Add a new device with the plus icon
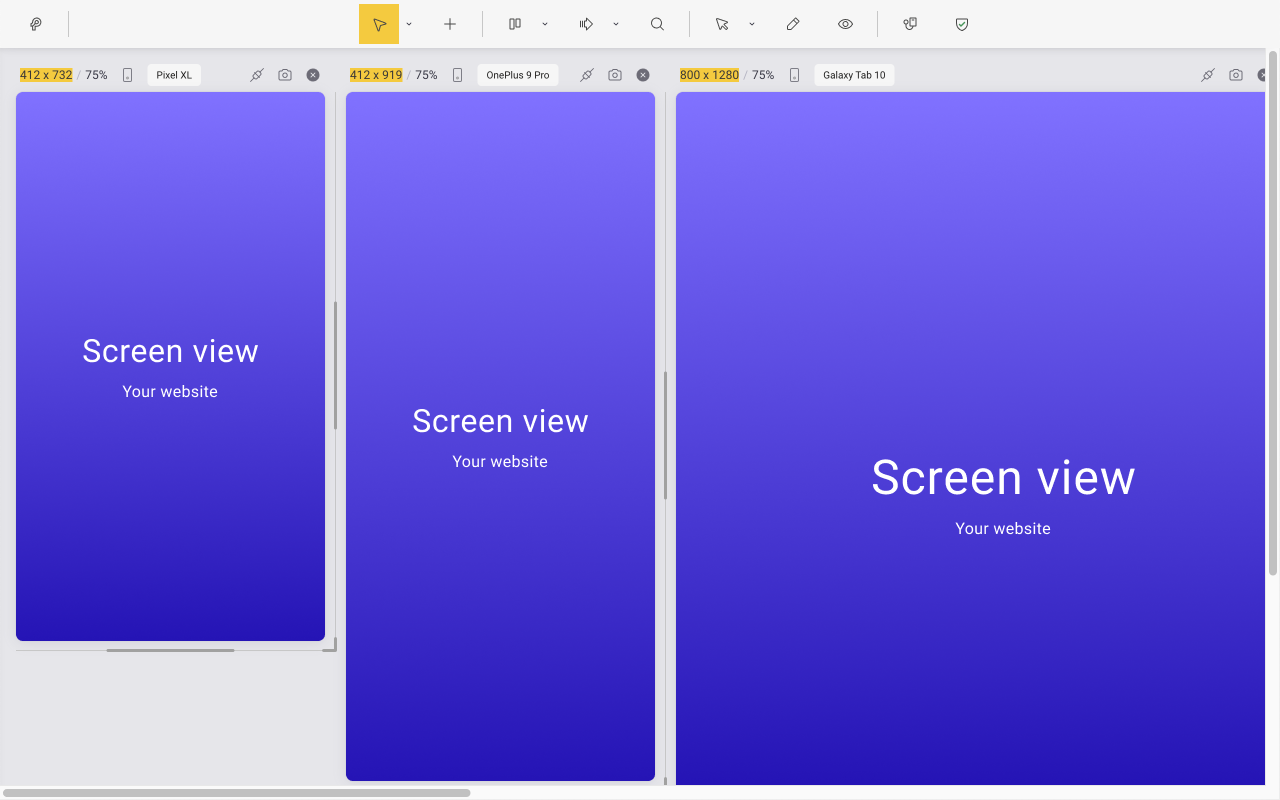1280x800 pixels. 450,24
